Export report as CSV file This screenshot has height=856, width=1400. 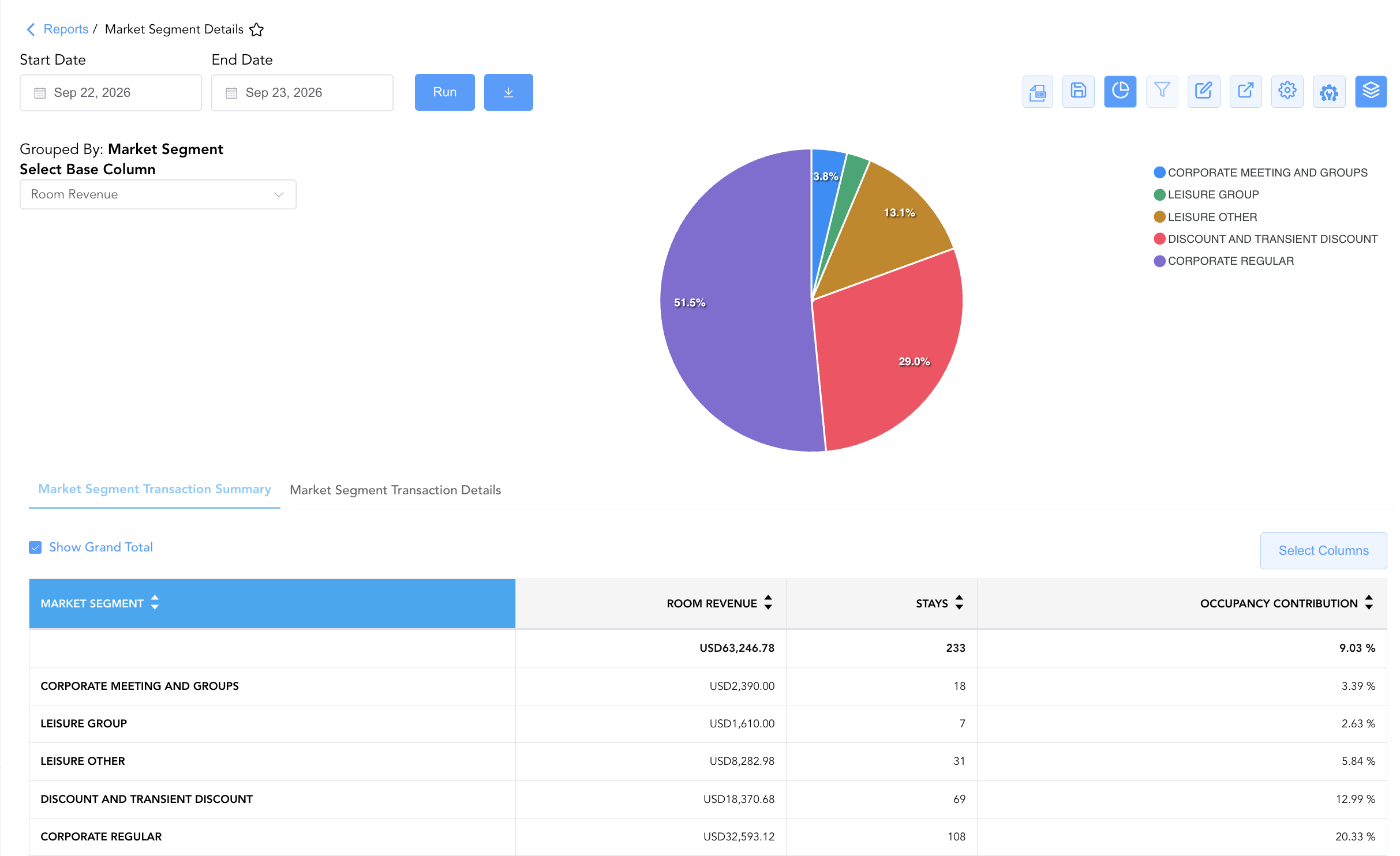point(1038,92)
